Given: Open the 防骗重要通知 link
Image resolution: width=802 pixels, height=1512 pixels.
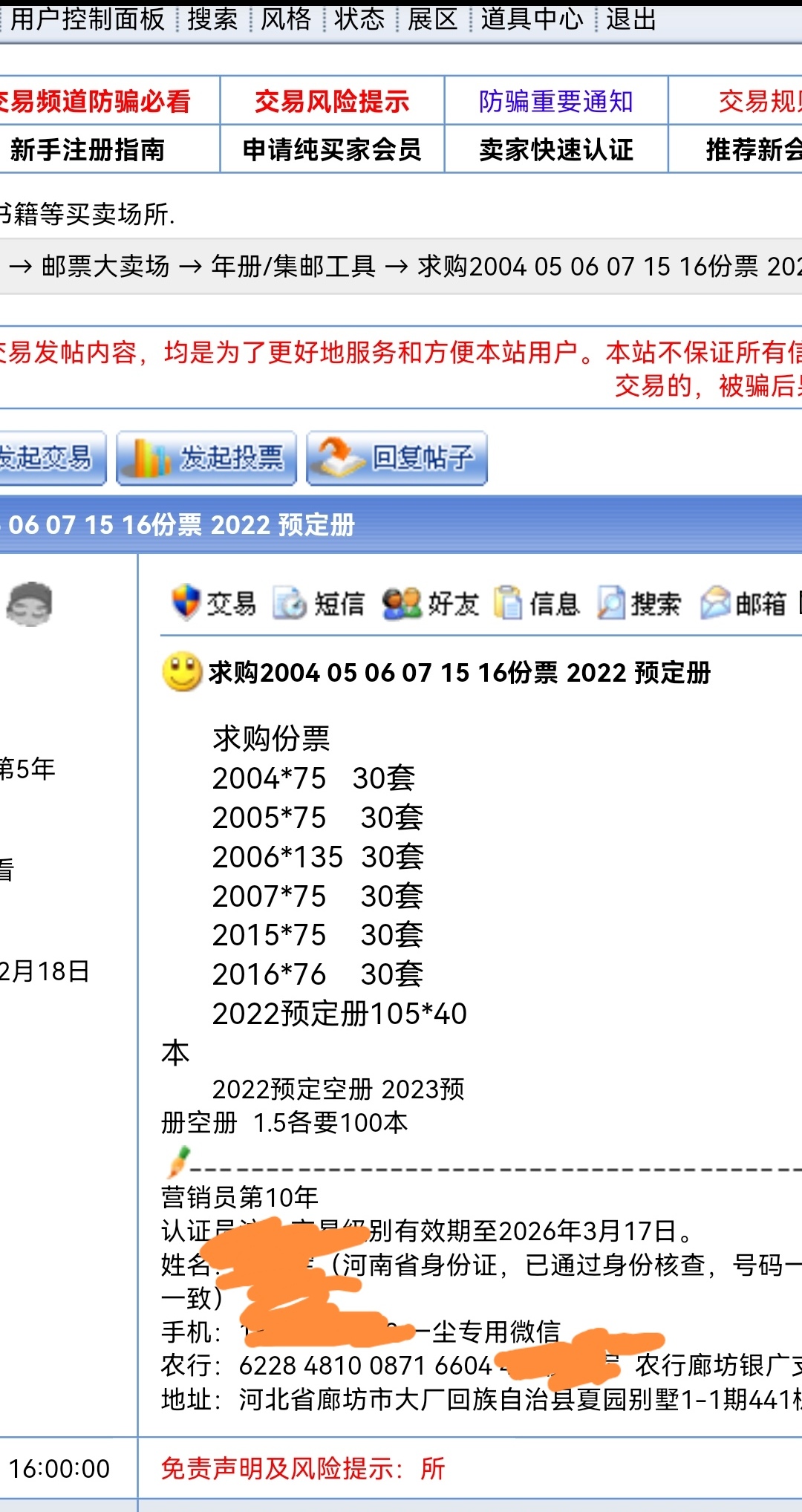Looking at the screenshot, I should point(555,102).
